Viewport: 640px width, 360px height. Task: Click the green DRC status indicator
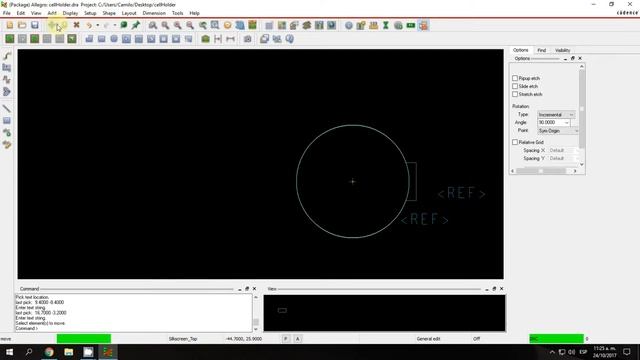[556, 339]
